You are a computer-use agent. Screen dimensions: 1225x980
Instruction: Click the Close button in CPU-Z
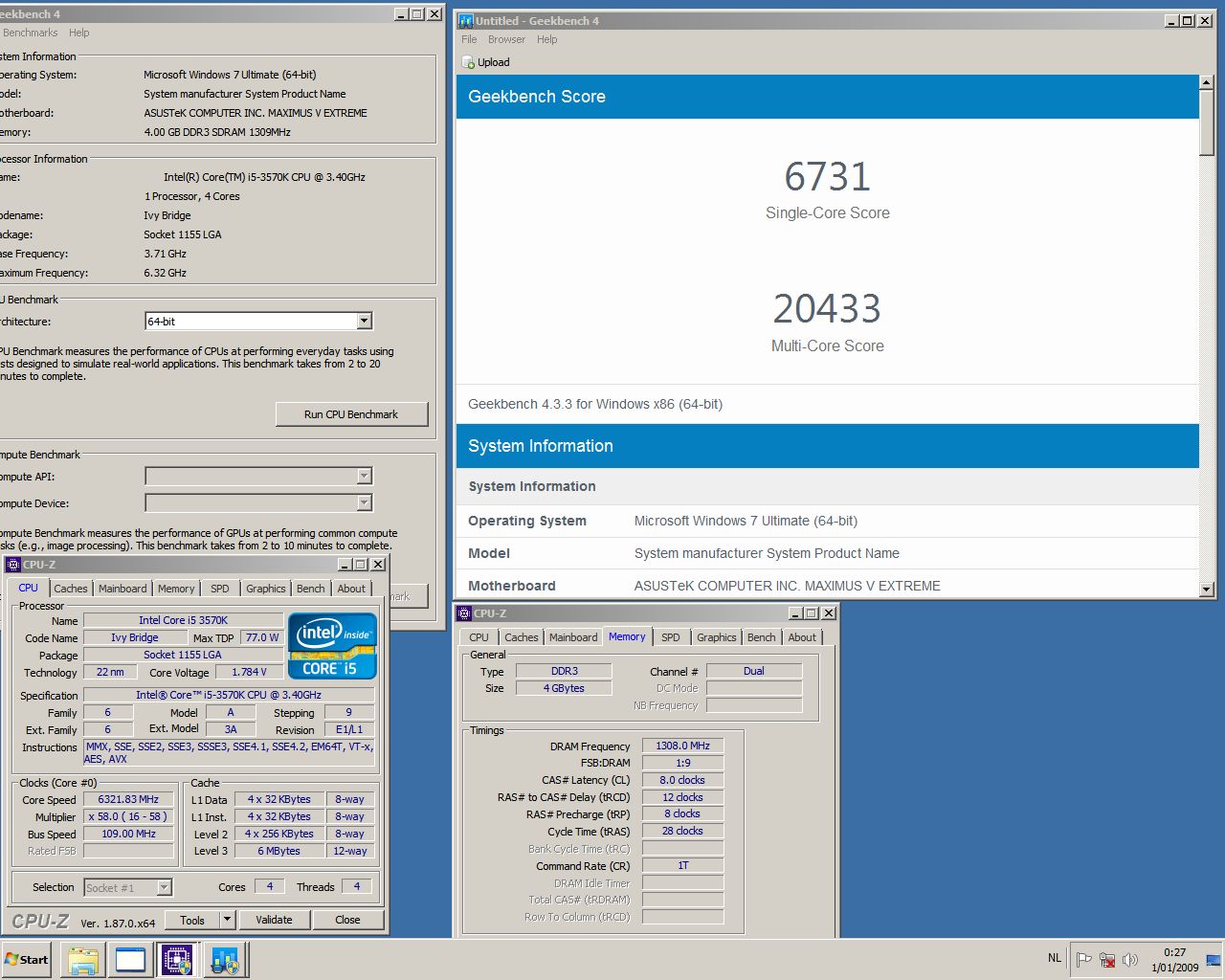[347, 920]
